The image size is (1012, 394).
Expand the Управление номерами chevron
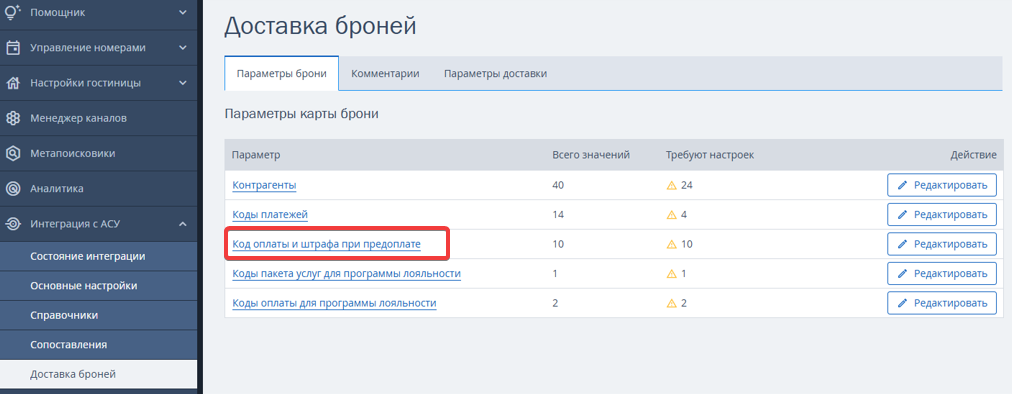(183, 48)
